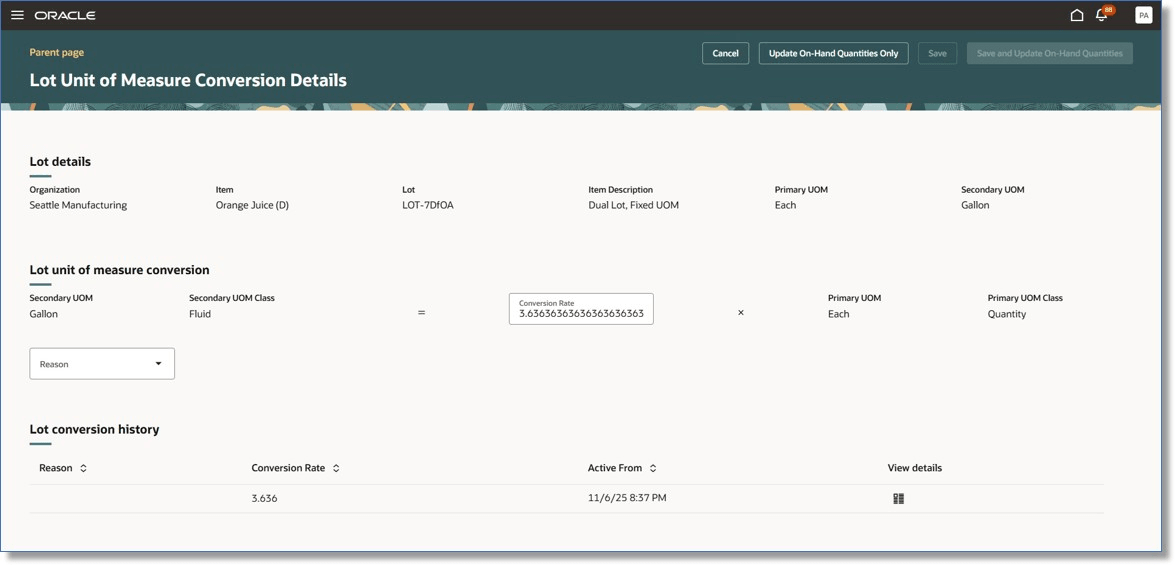
Task: Click the Seattle Manufacturing organization value
Action: [x=78, y=205]
